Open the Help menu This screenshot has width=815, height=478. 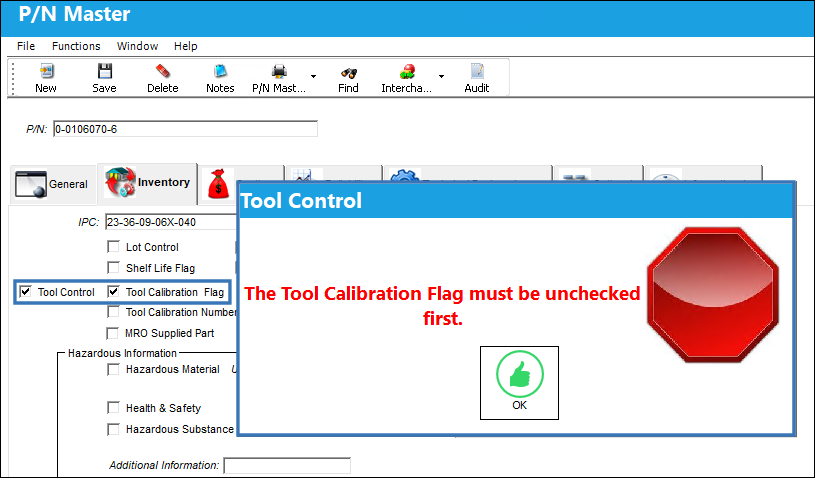186,46
